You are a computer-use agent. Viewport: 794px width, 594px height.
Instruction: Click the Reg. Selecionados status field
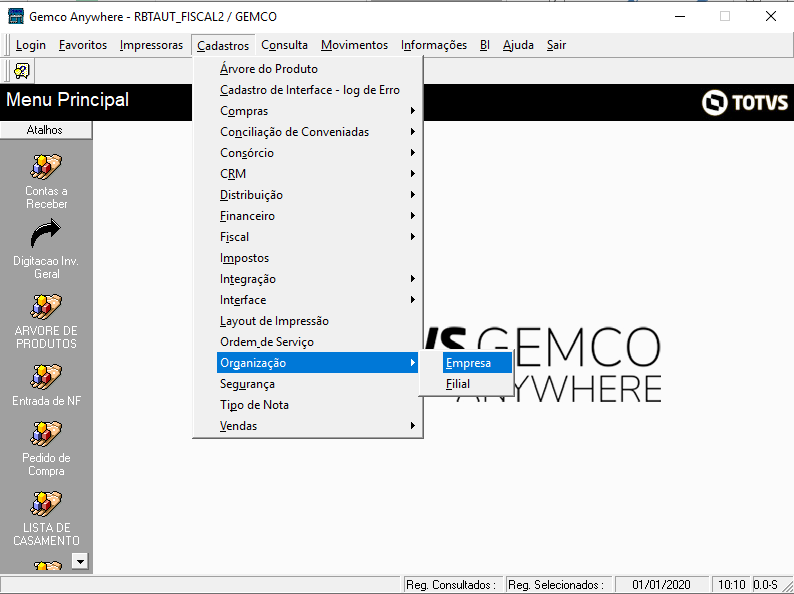click(559, 585)
